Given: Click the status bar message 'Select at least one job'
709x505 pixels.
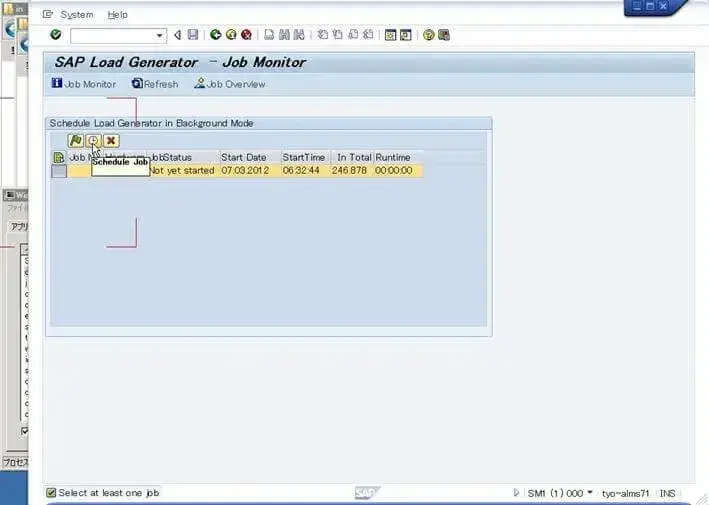Looking at the screenshot, I should coord(109,493).
